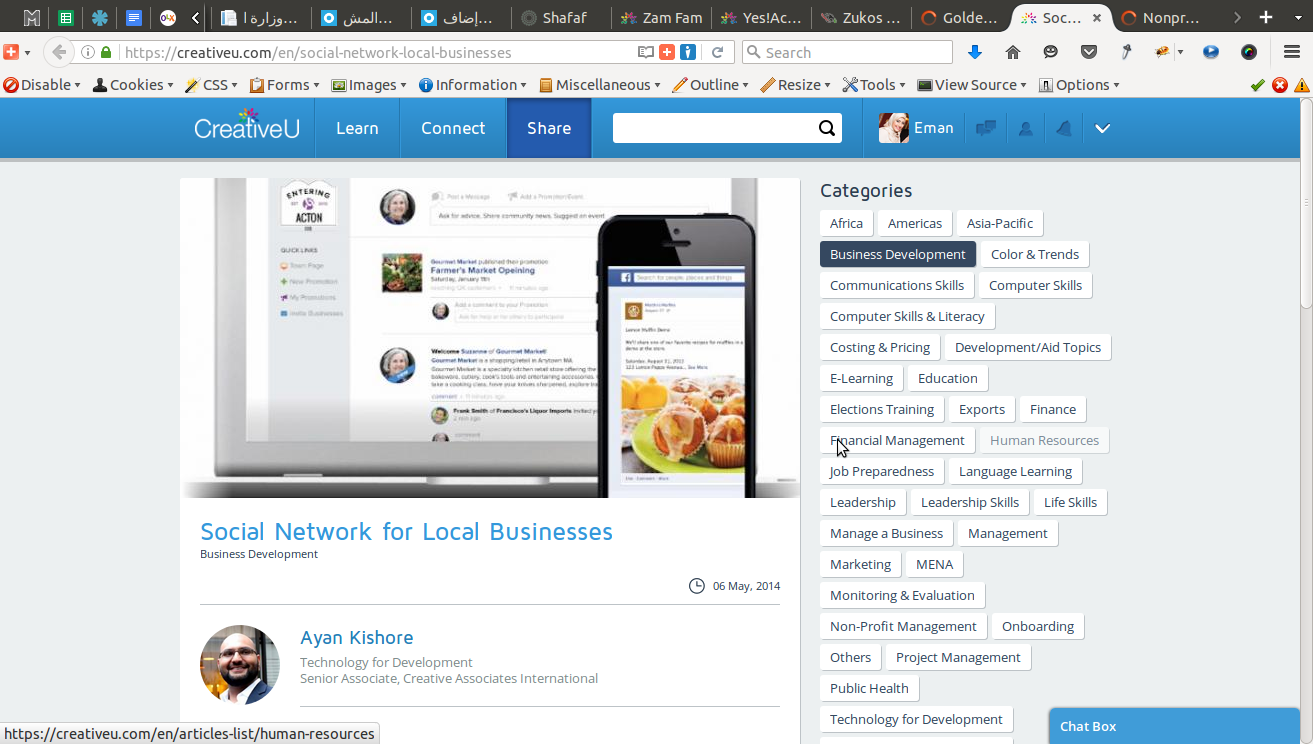Select the Business Development category button

898,254
